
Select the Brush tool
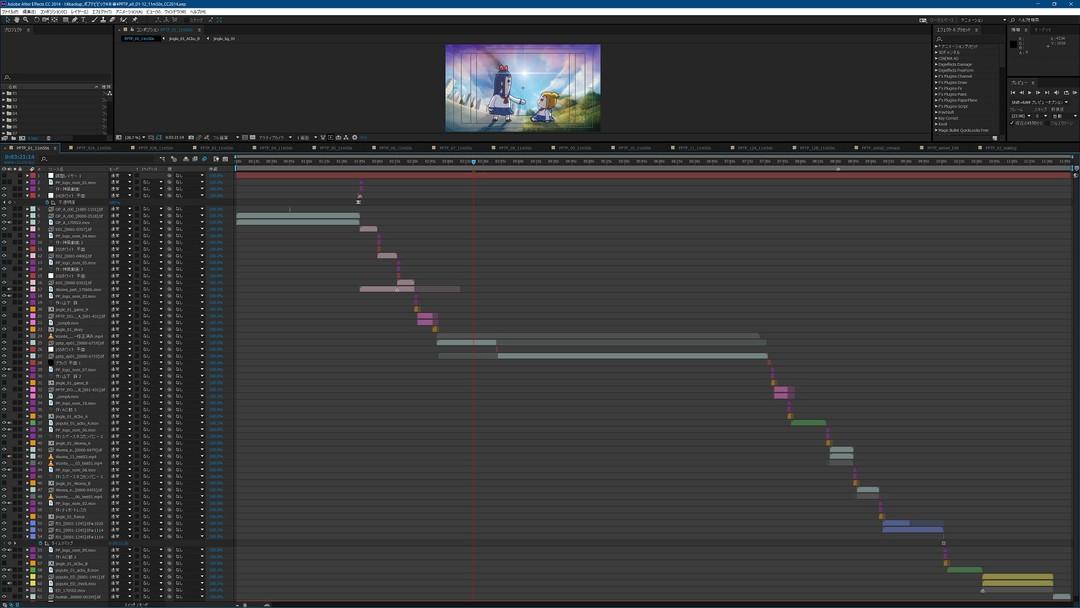(x=94, y=20)
